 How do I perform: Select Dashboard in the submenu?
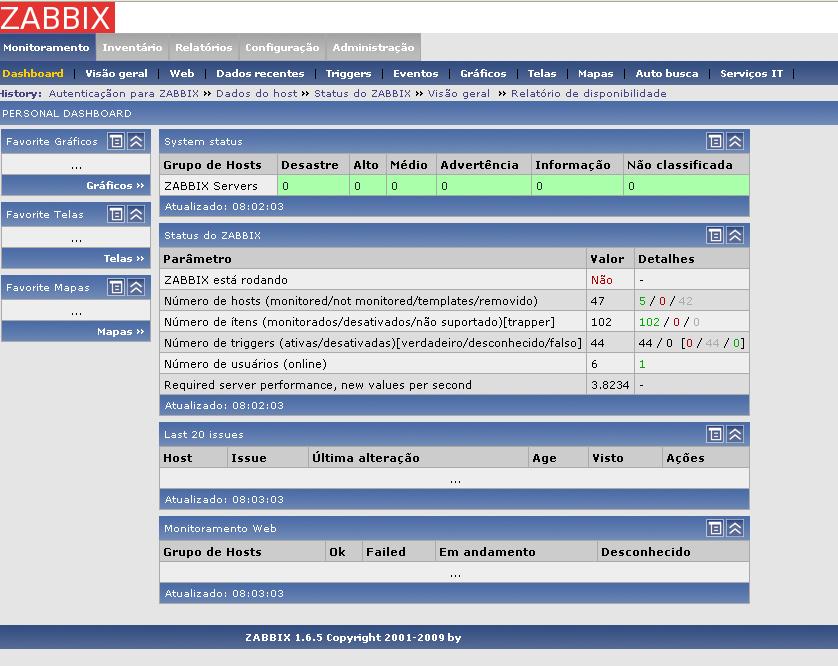(x=33, y=73)
